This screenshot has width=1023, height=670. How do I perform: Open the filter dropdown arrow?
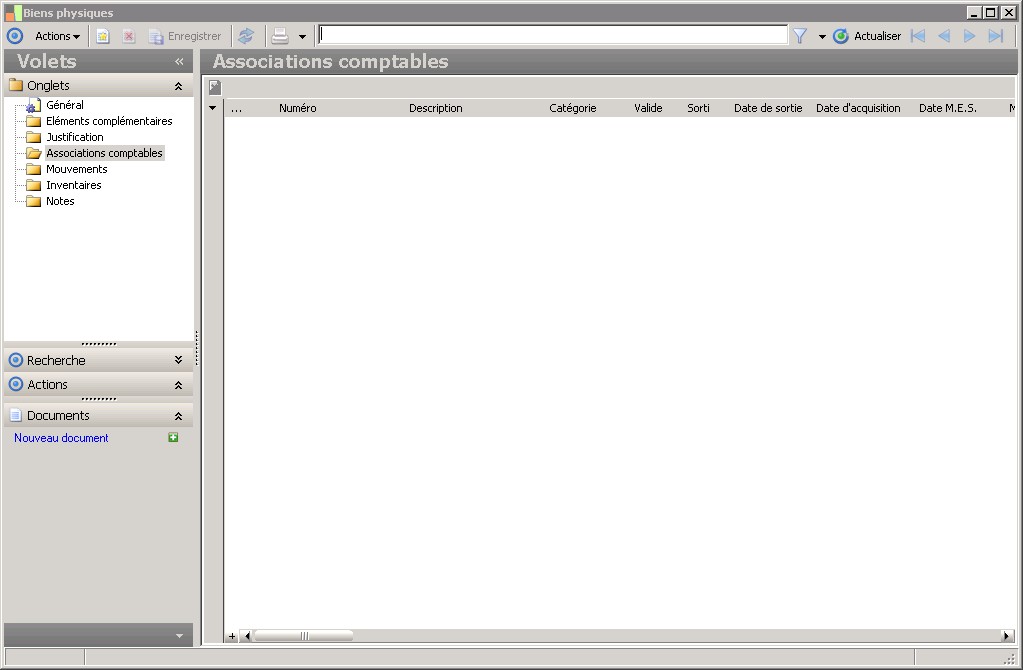coord(822,37)
